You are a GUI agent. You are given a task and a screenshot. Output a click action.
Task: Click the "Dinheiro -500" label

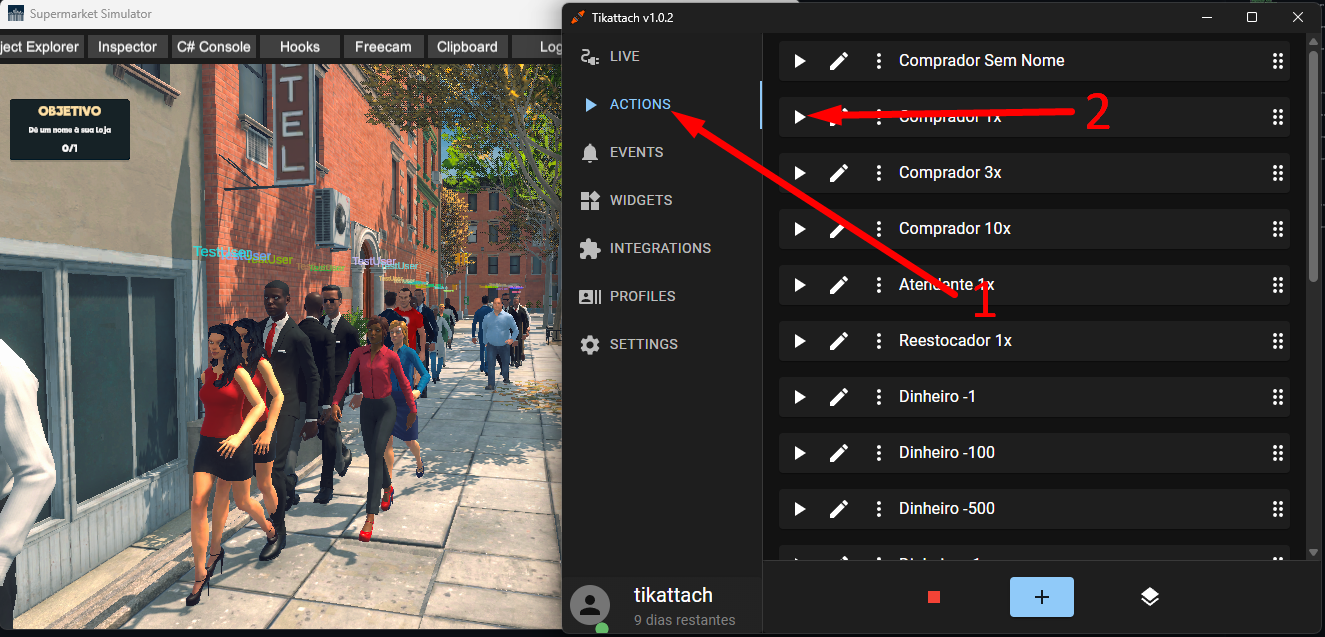[x=947, y=509]
